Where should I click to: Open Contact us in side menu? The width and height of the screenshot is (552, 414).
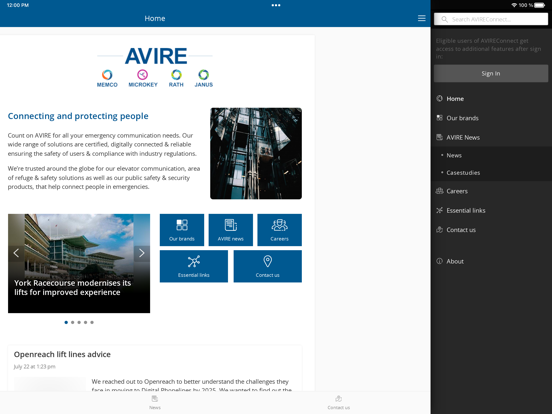[x=491, y=230]
